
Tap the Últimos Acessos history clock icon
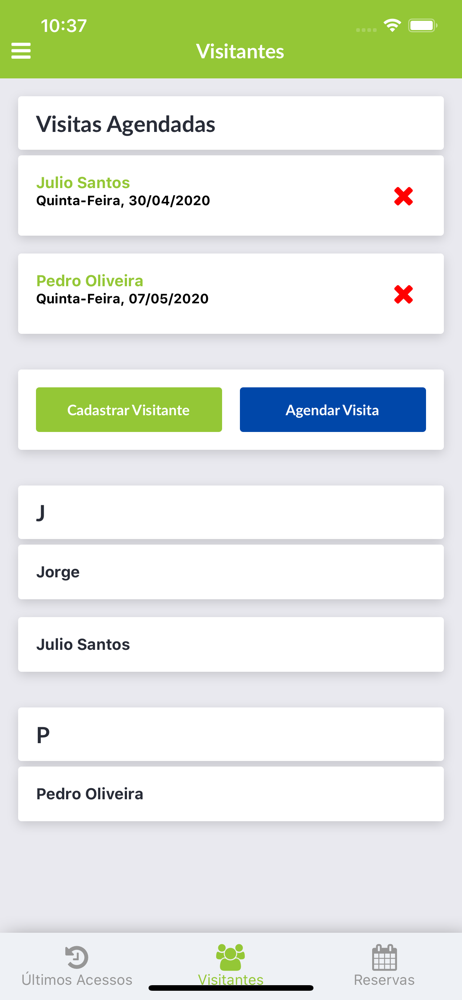coord(77,957)
